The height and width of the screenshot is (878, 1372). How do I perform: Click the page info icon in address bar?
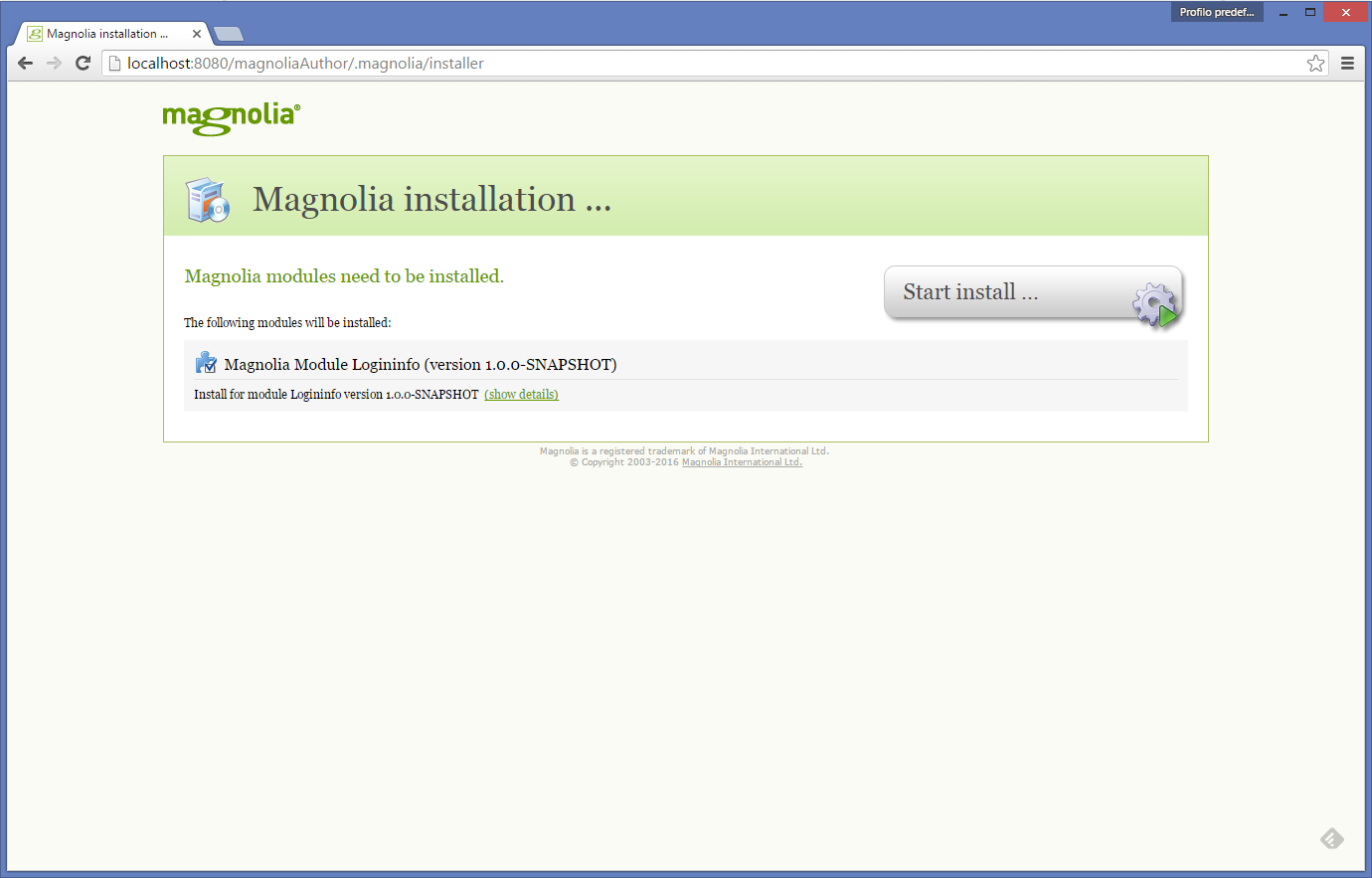coord(114,64)
